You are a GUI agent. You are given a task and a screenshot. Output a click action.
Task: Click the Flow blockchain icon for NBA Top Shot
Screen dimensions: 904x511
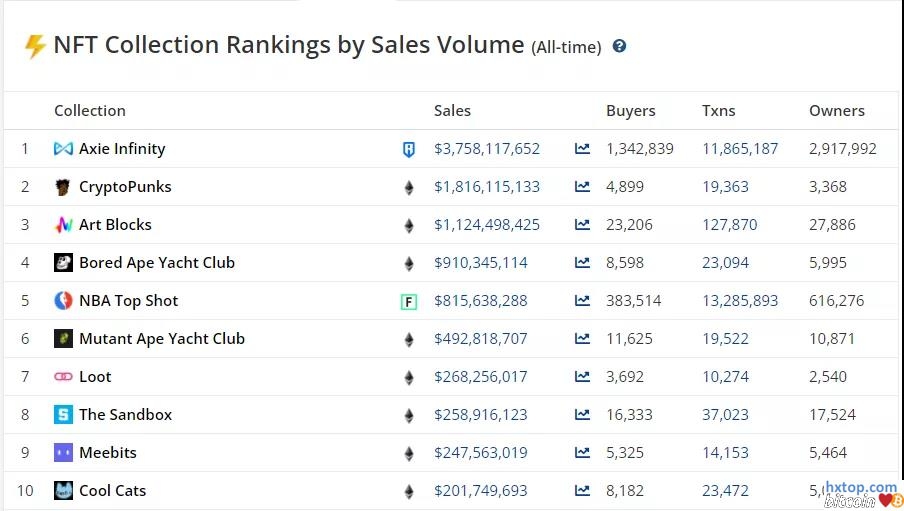coord(408,301)
